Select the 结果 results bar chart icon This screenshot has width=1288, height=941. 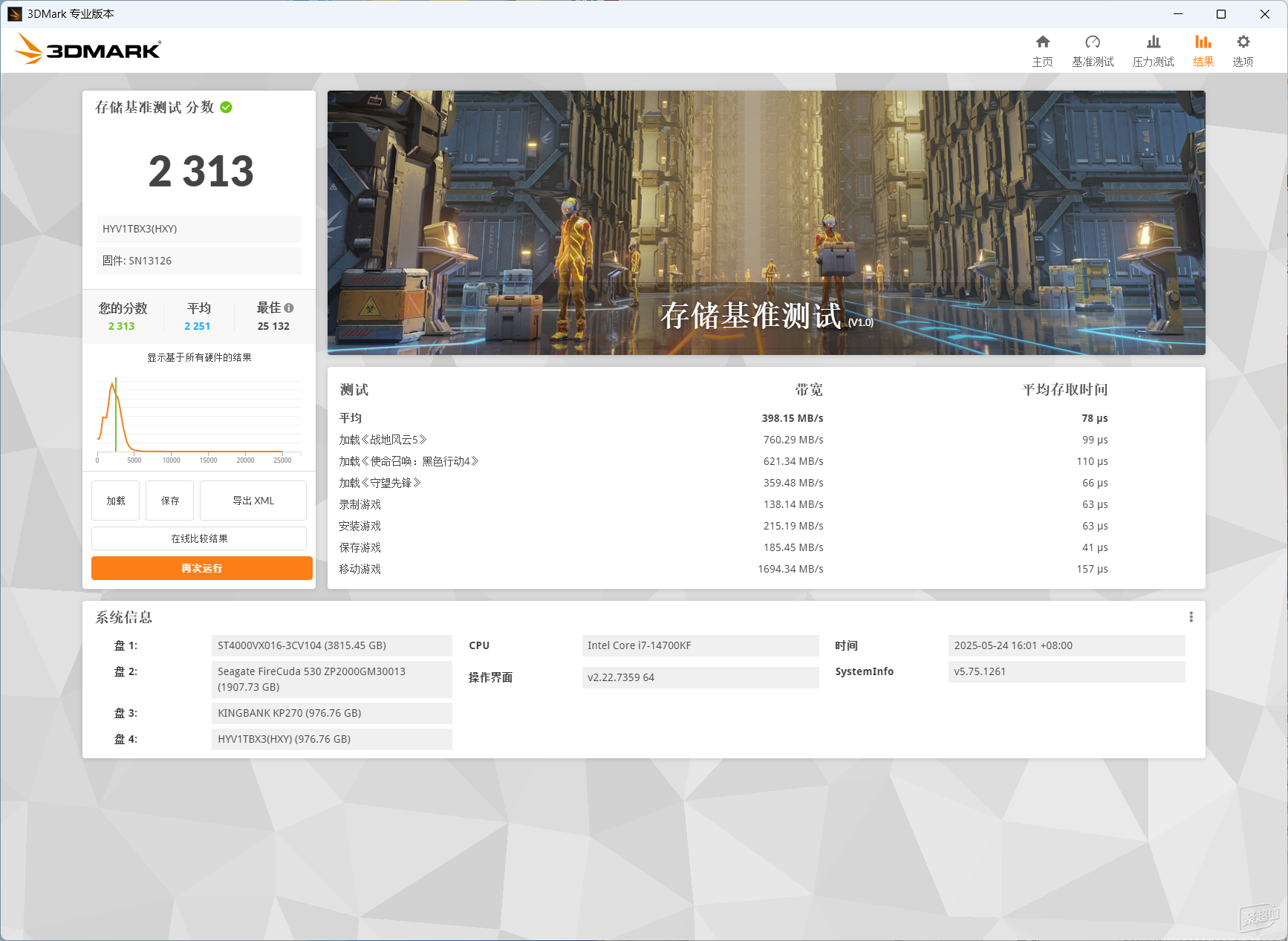click(x=1203, y=42)
